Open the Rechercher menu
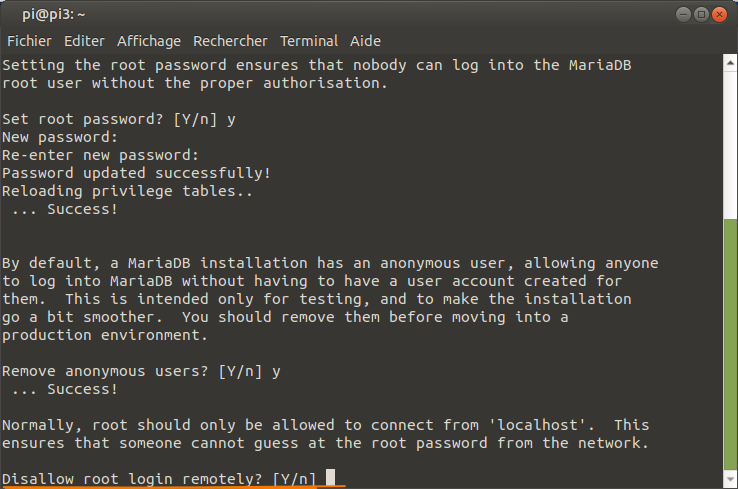Viewport: 738px width, 489px height. click(230, 41)
